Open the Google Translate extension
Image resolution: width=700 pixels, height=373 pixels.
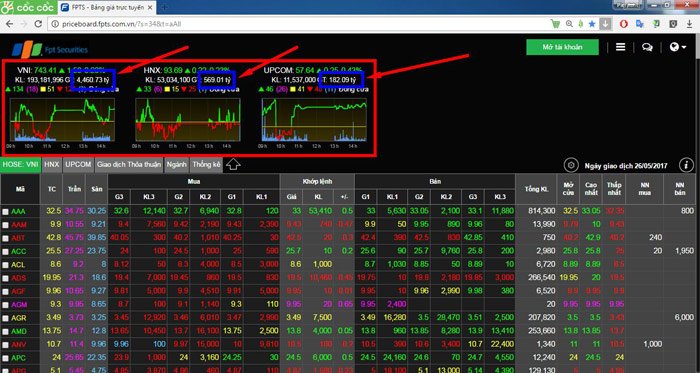[640, 24]
